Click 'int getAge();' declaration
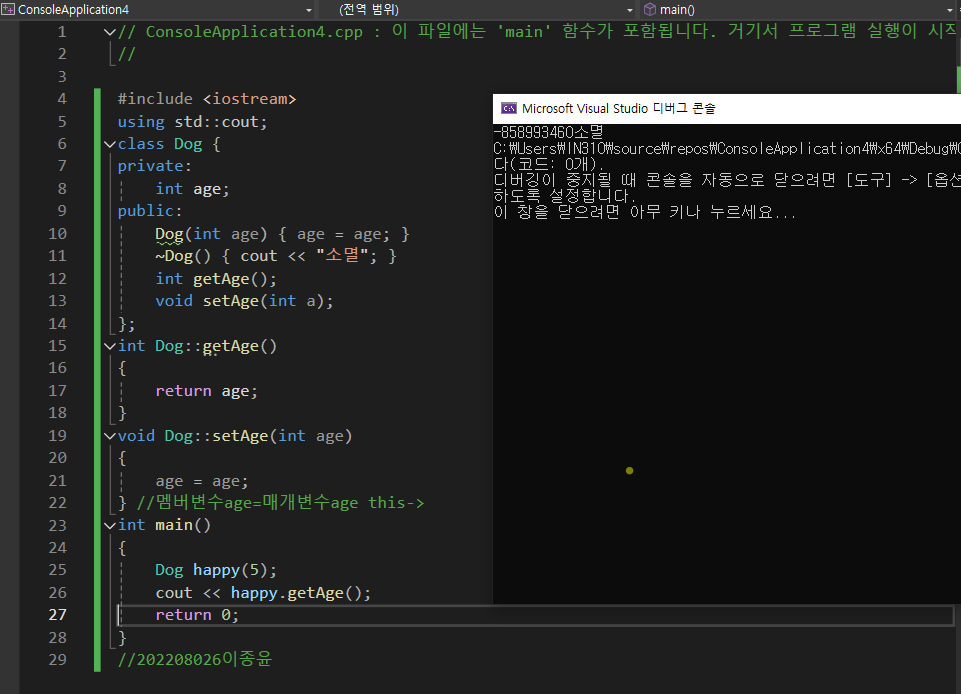This screenshot has width=961, height=694. pyautogui.click(x=216, y=279)
